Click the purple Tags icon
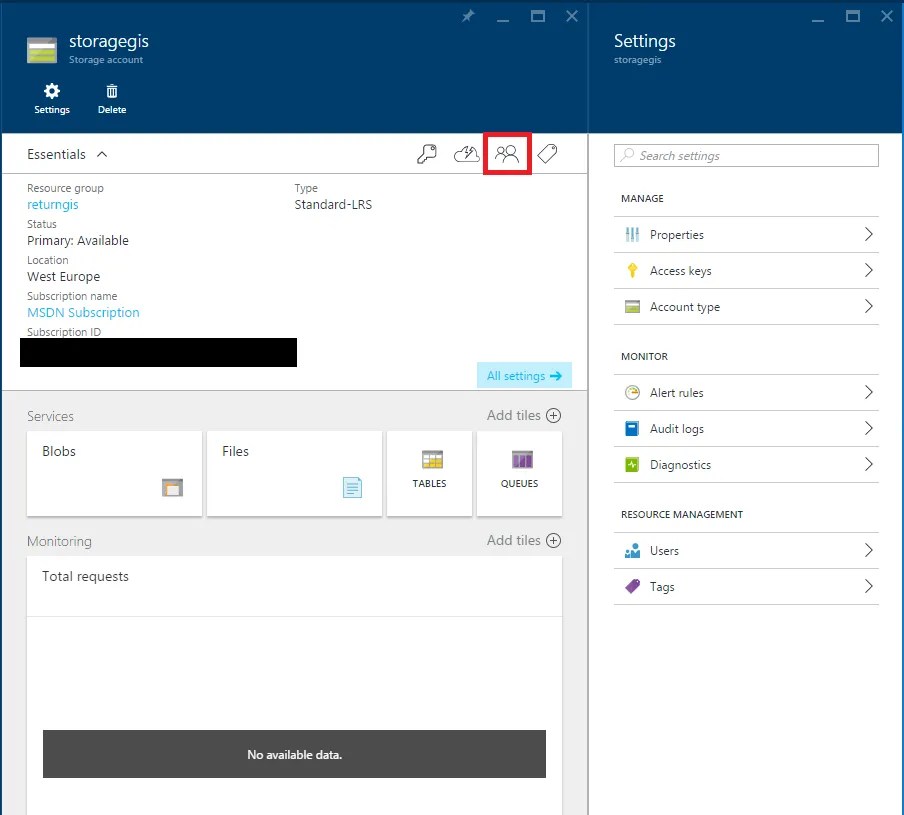The height and width of the screenshot is (815, 904). [632, 586]
